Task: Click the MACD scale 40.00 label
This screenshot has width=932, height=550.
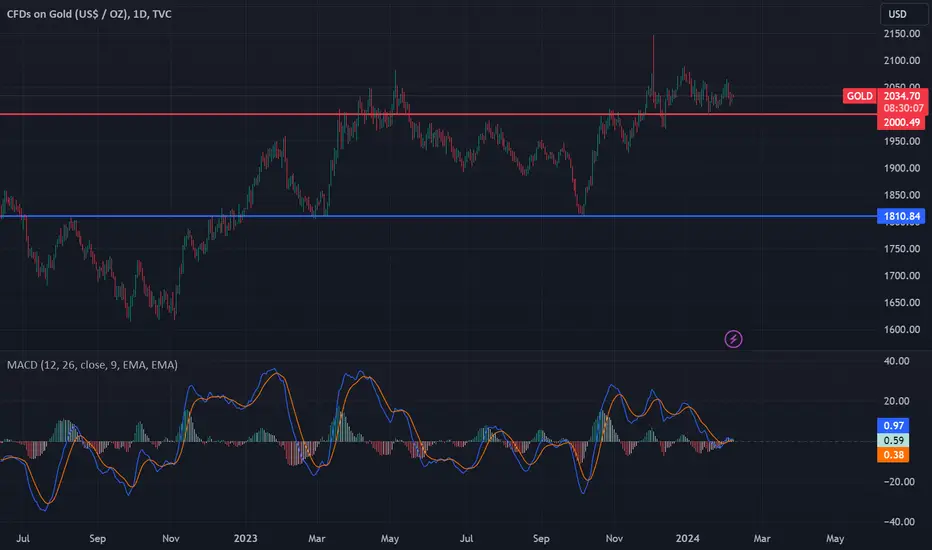Action: pos(896,361)
